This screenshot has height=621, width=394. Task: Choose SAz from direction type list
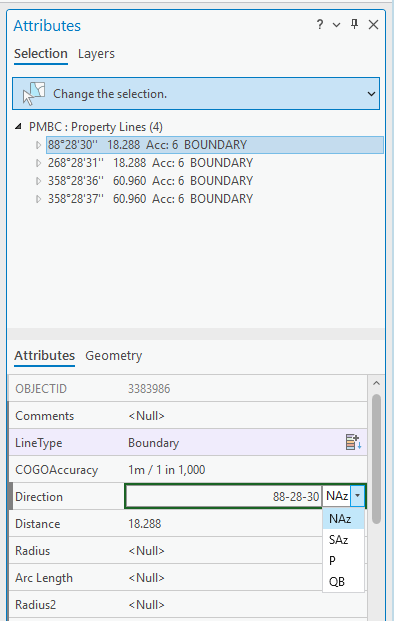click(343, 539)
